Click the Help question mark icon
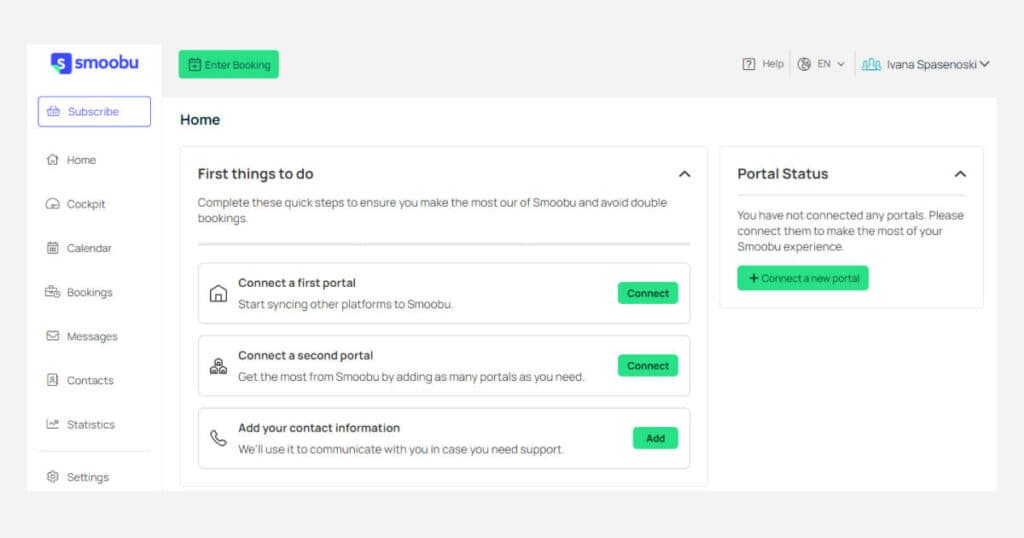1024x538 pixels. click(748, 64)
